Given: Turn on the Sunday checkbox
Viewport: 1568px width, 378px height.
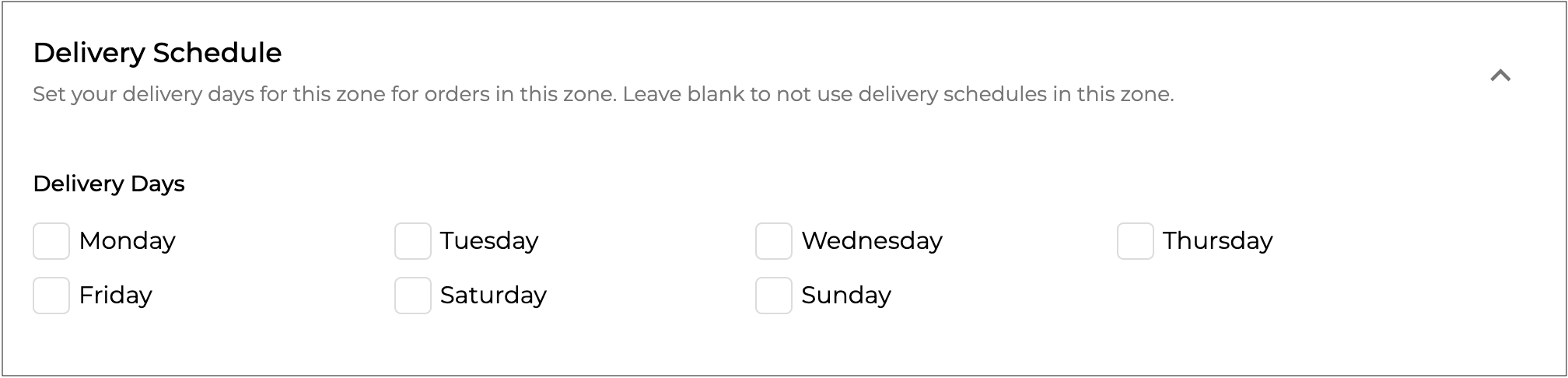Looking at the screenshot, I should pyautogui.click(x=774, y=296).
